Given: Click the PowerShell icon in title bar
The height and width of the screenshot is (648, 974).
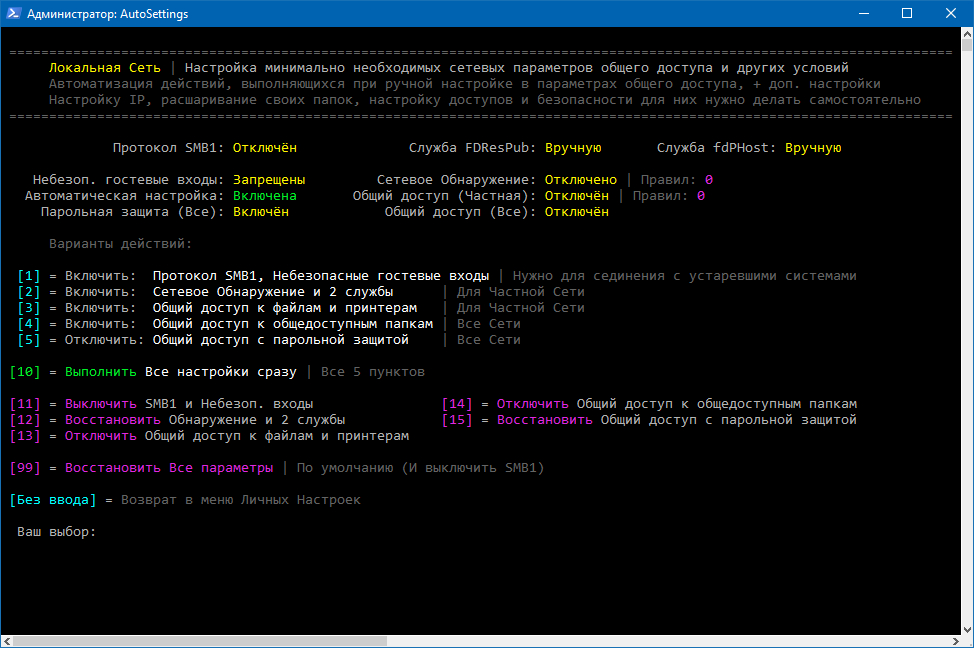Looking at the screenshot, I should click(x=14, y=13).
